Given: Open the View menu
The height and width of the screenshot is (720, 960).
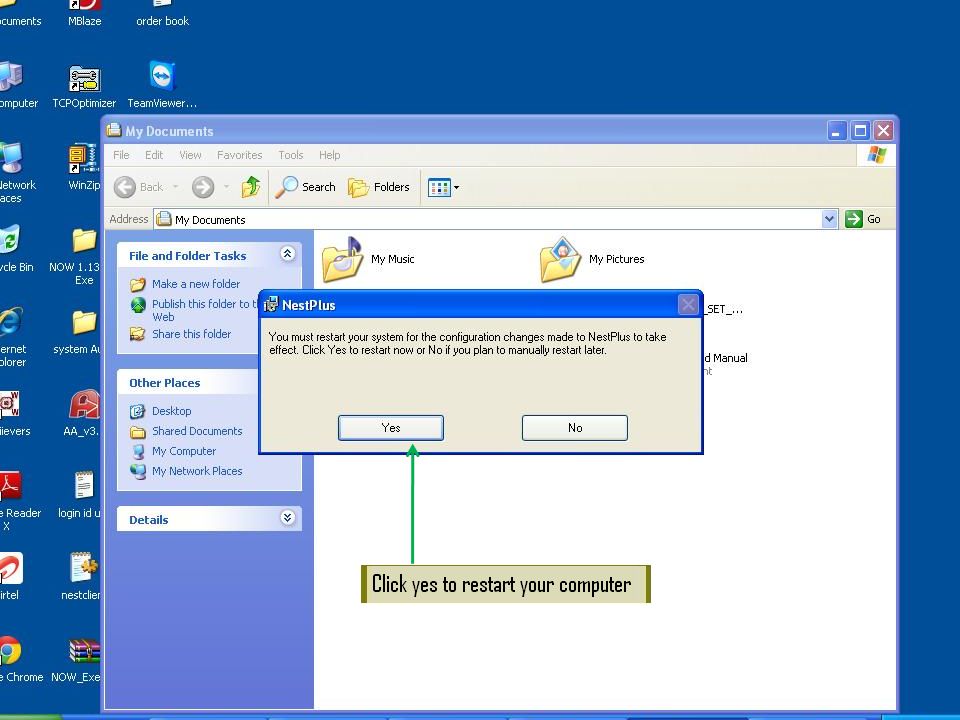Looking at the screenshot, I should tap(190, 155).
